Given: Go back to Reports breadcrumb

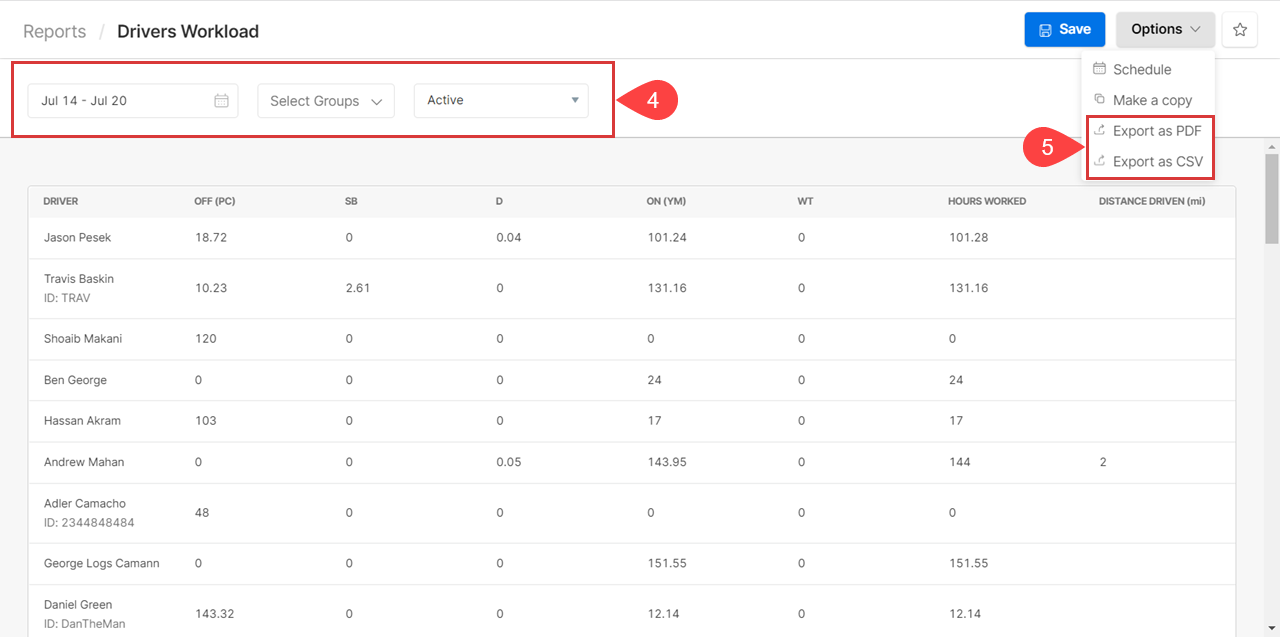Looking at the screenshot, I should (55, 31).
